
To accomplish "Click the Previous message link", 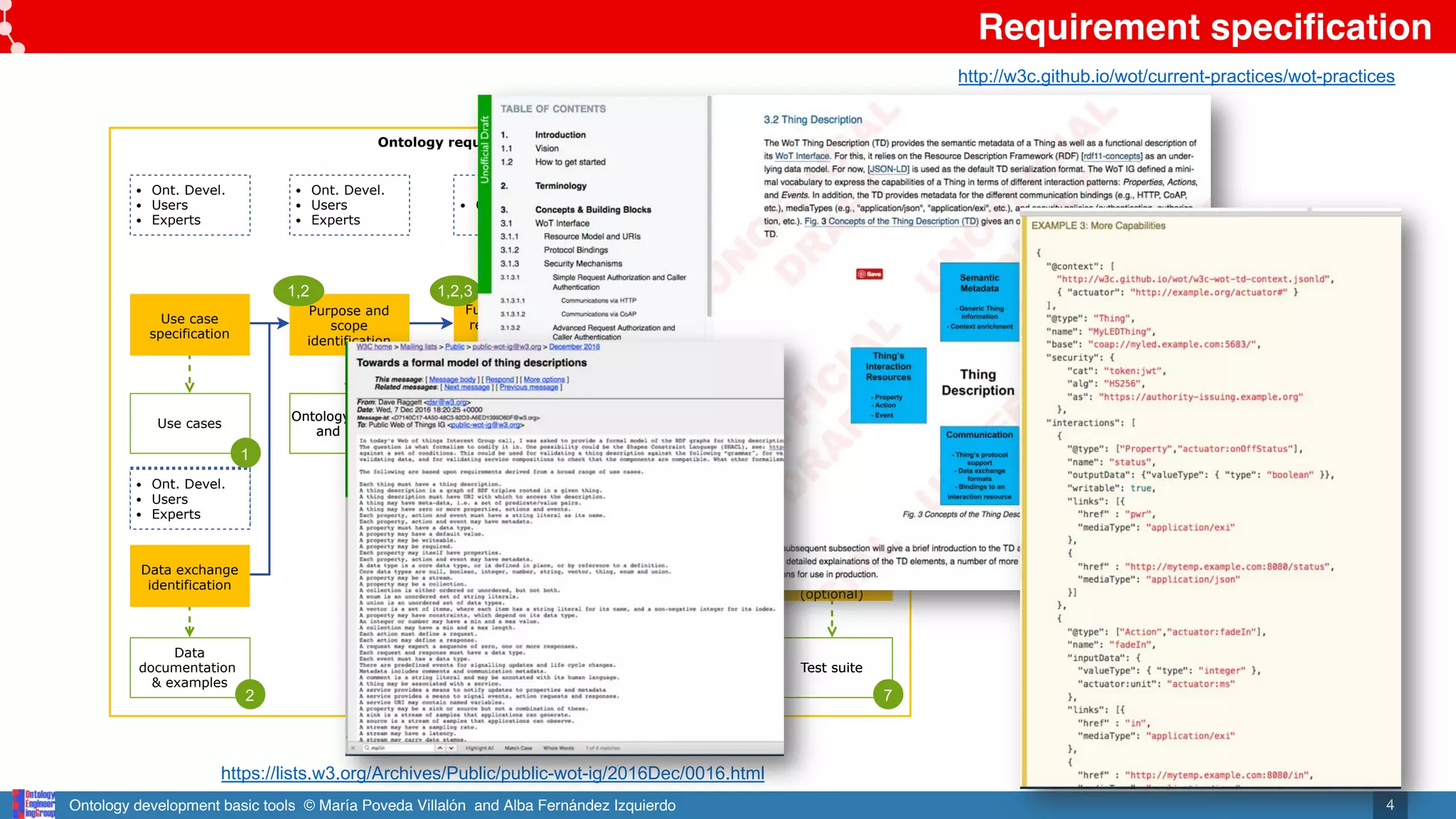I will point(529,387).
